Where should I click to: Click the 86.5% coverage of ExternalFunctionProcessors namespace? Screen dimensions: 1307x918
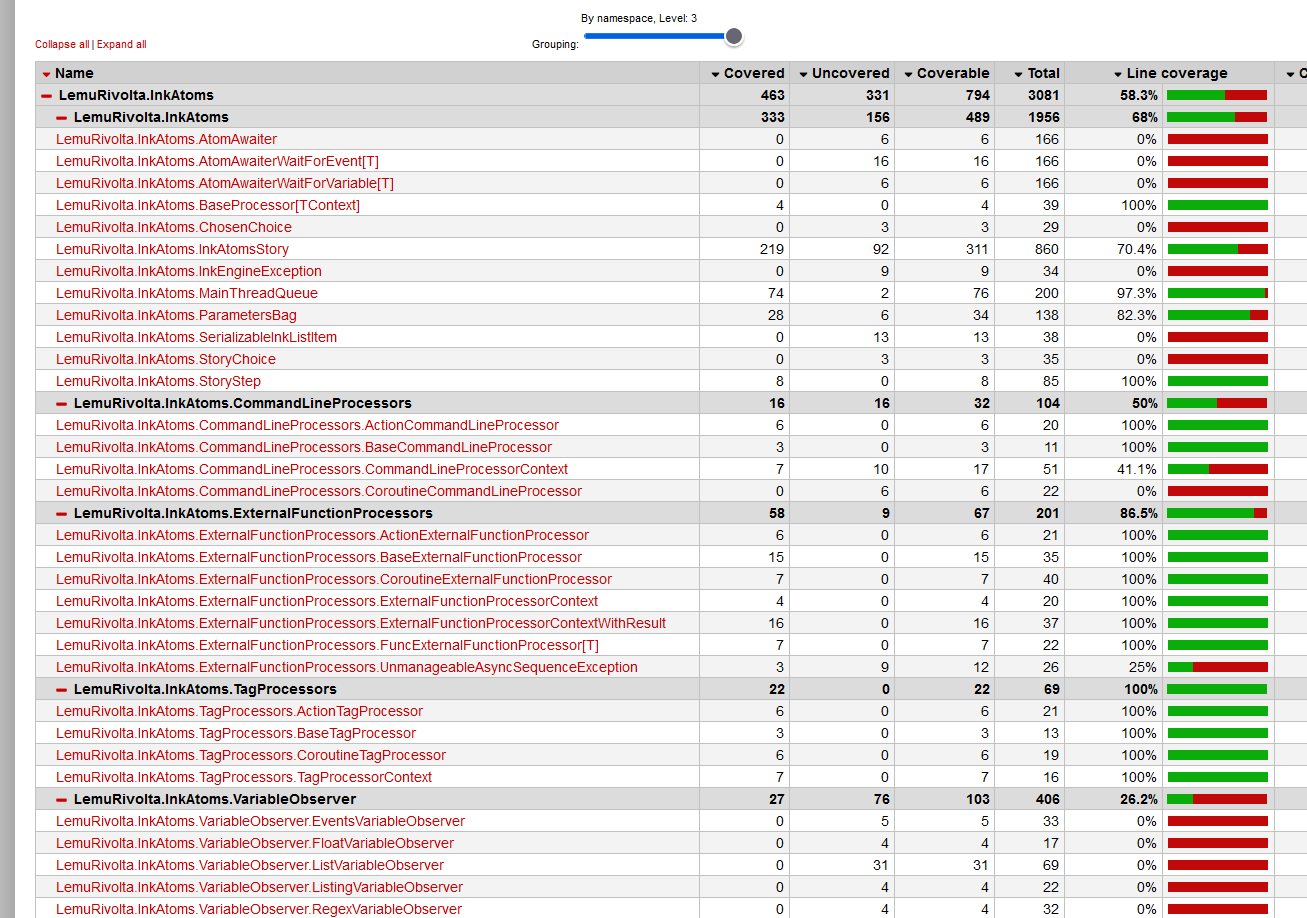[1137, 513]
